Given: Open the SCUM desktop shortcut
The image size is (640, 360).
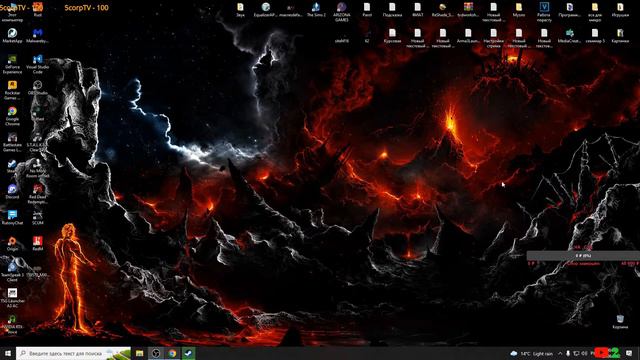Looking at the screenshot, I should (38, 218).
